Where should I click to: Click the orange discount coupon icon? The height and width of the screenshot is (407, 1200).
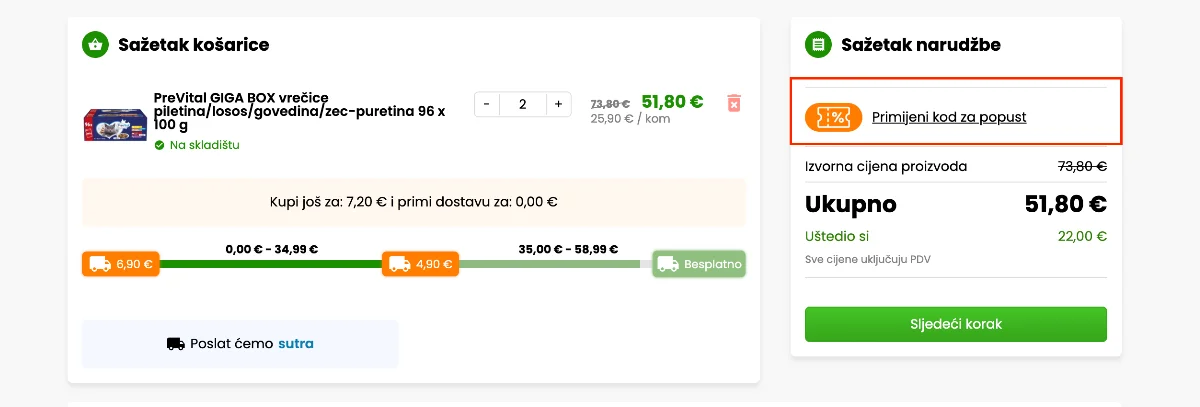pos(833,117)
